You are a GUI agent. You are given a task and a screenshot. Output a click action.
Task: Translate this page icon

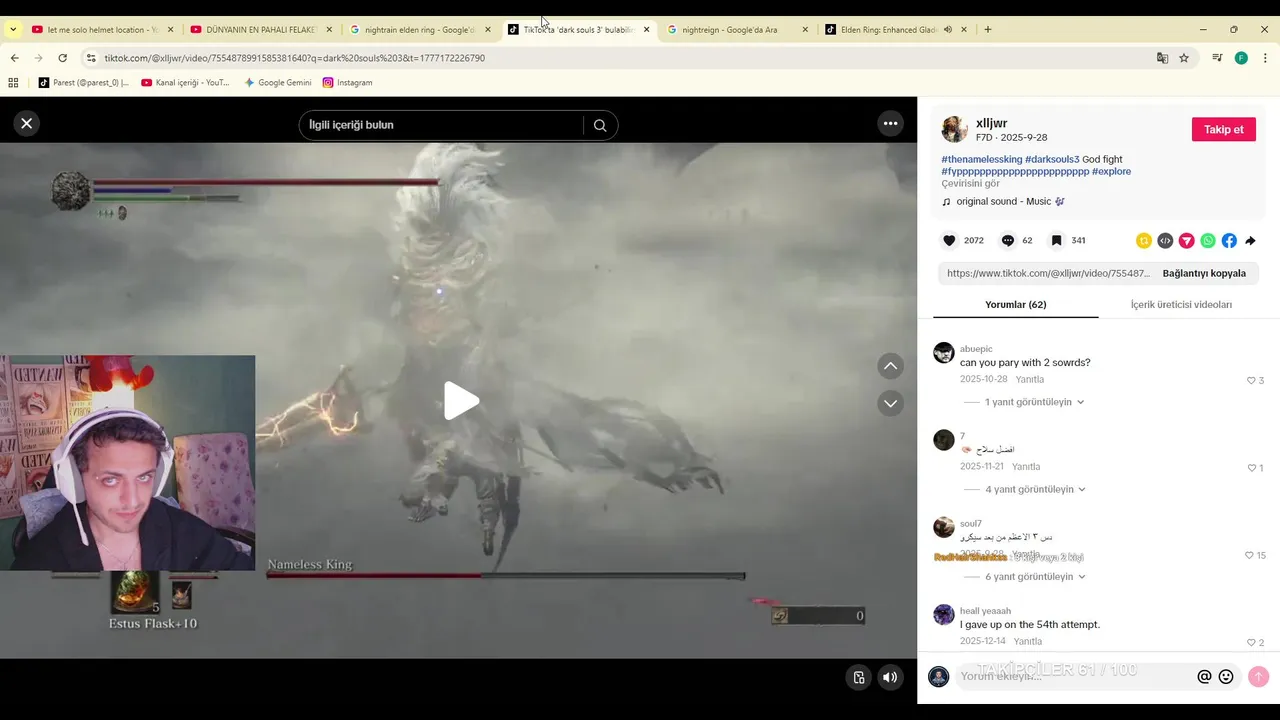coord(1162,58)
